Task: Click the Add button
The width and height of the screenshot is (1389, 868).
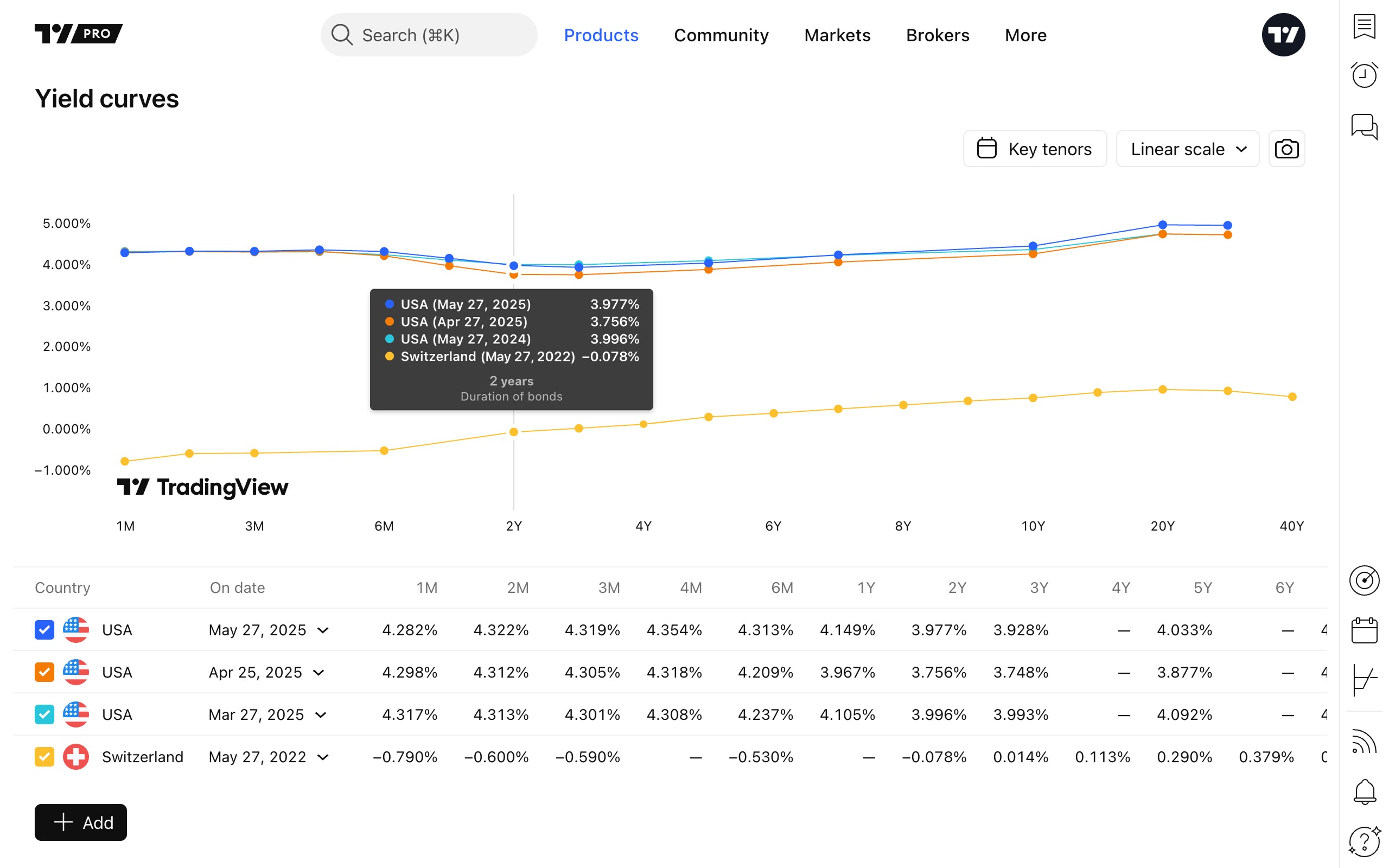Action: click(x=81, y=822)
